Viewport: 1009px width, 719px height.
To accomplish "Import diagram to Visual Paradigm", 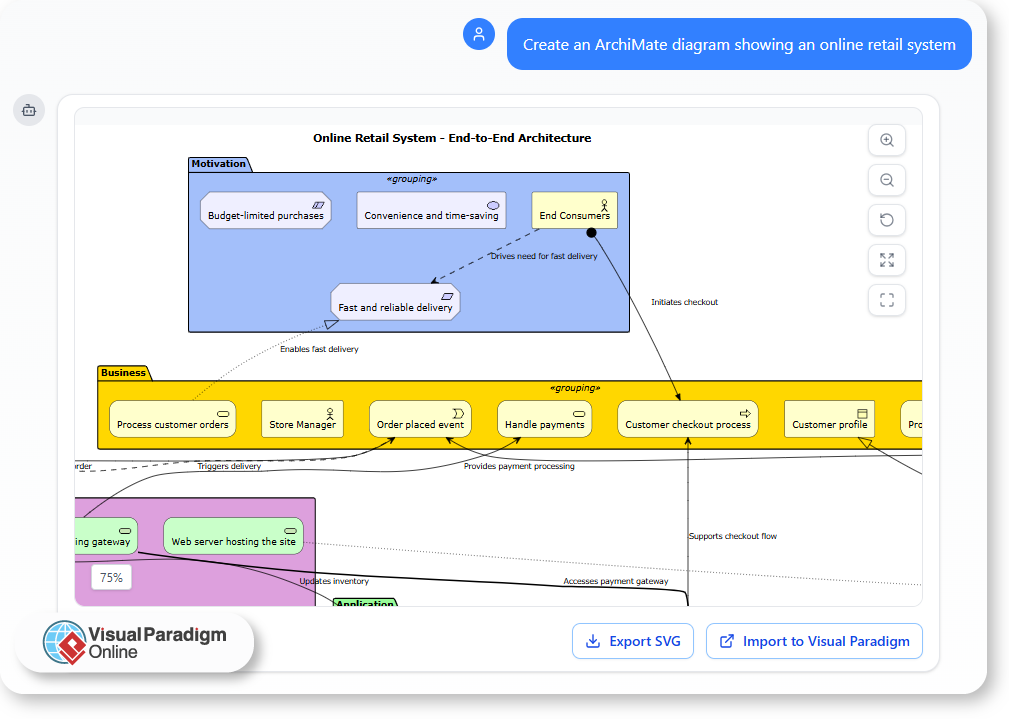I will point(814,641).
